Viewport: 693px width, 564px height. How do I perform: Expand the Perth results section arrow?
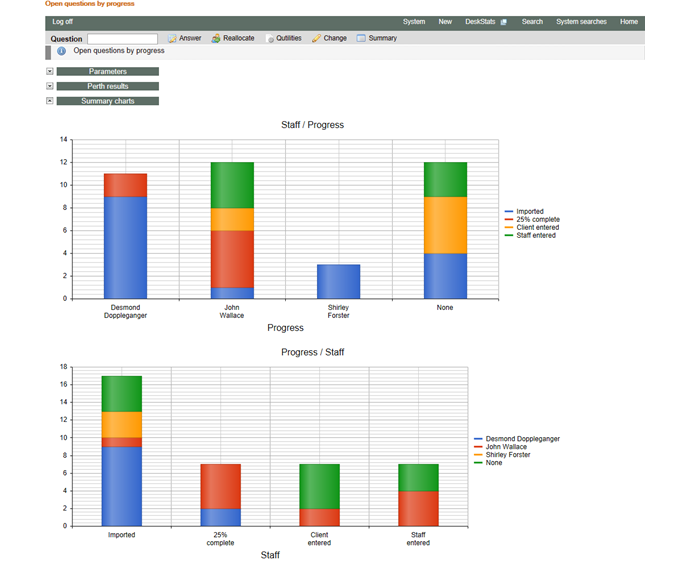coord(50,86)
